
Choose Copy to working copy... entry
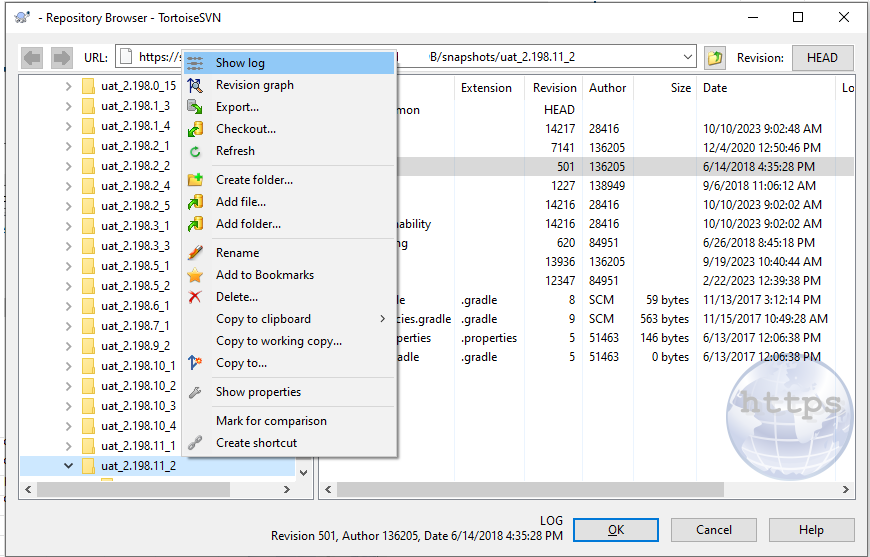tap(289, 341)
